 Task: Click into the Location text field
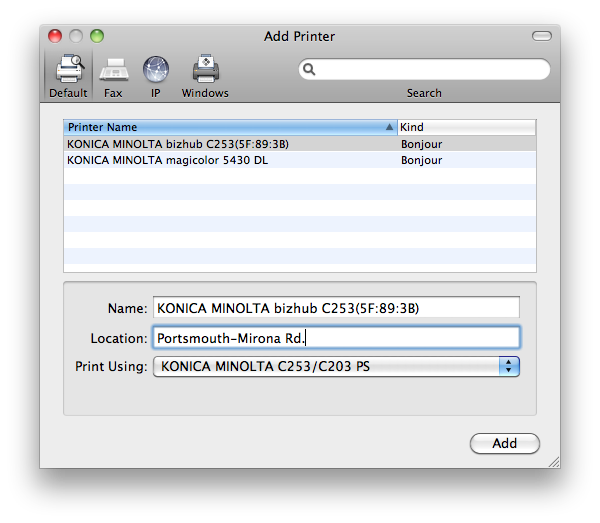coord(336,337)
